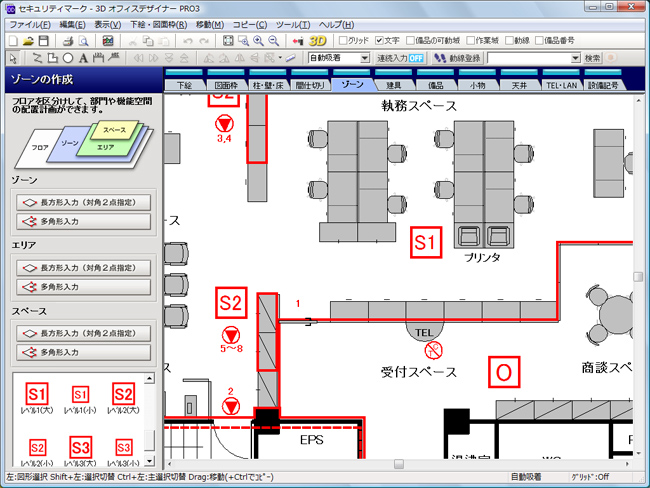Toggle 連続入力 OFF switch

(x=400, y=58)
